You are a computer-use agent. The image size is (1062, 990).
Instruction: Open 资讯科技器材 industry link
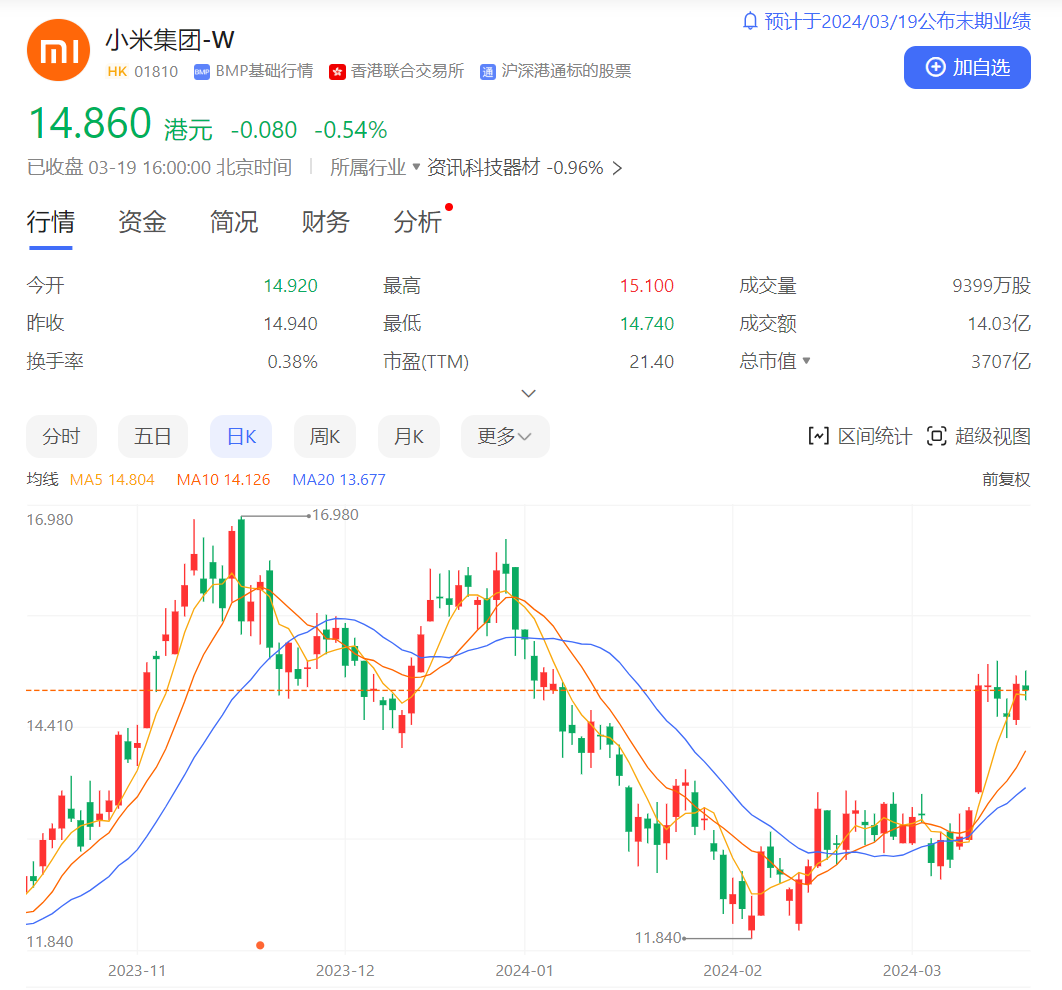coord(484,167)
